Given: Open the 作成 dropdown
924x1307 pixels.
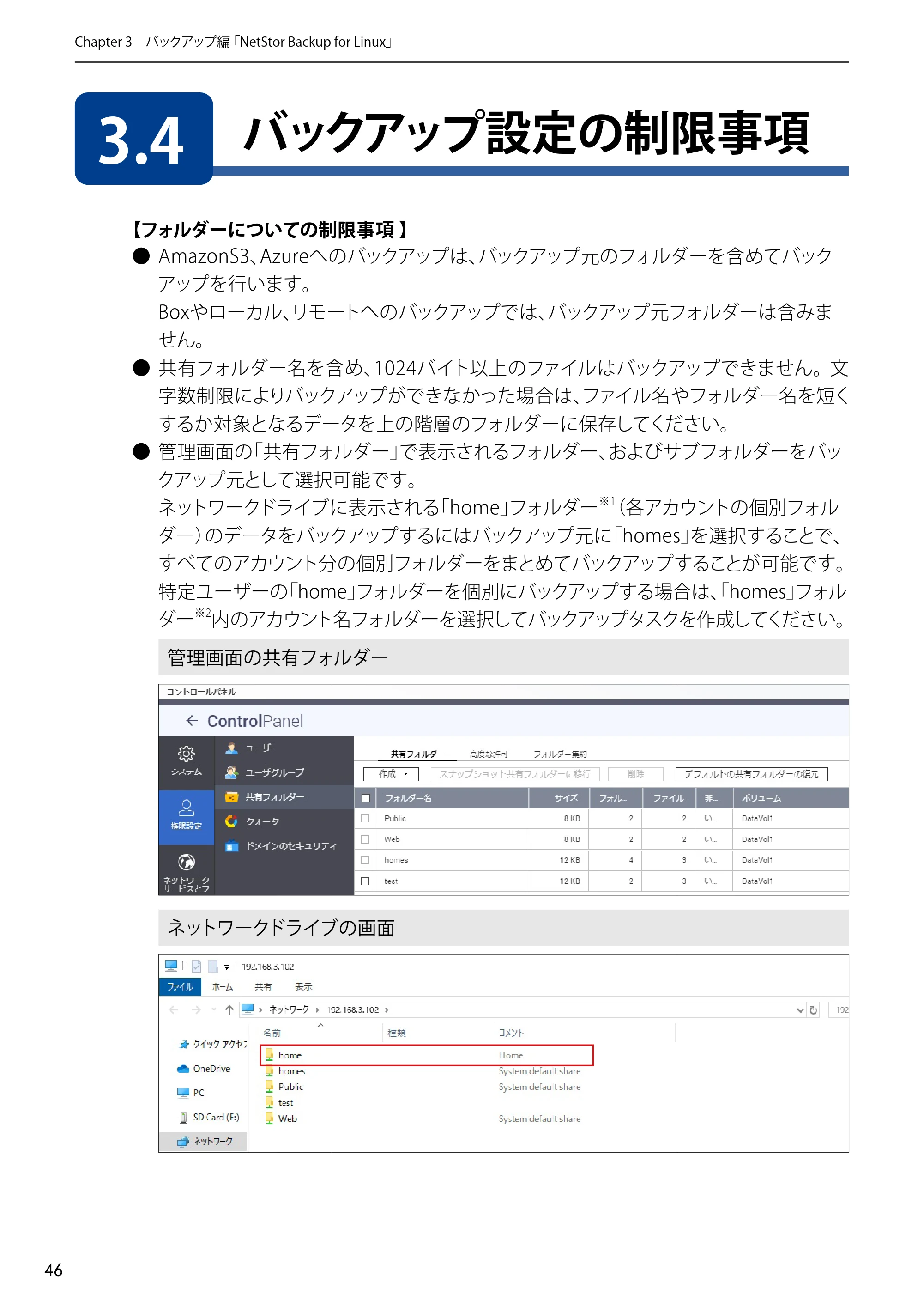Looking at the screenshot, I should [391, 774].
